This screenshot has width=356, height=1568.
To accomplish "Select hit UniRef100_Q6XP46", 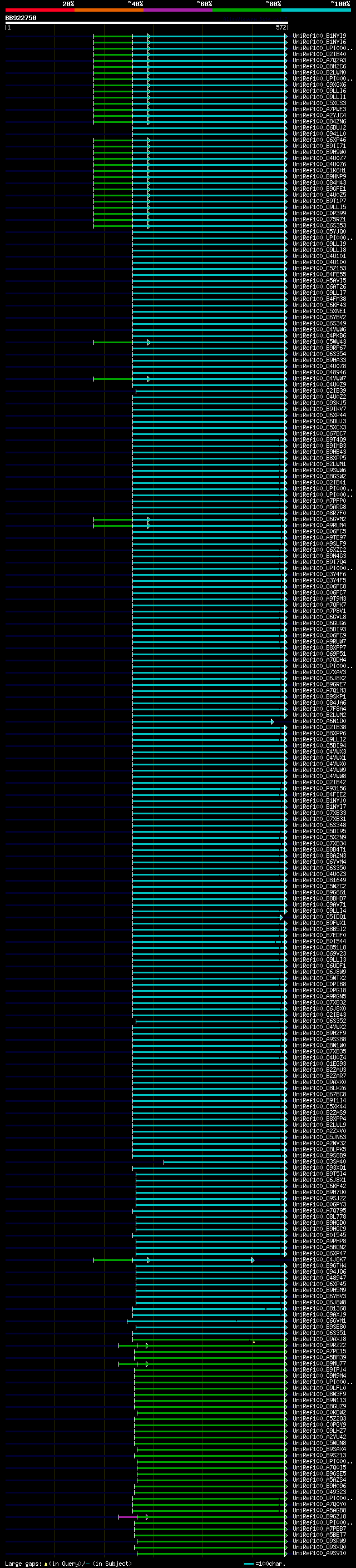I will pyautogui.click(x=319, y=140).
